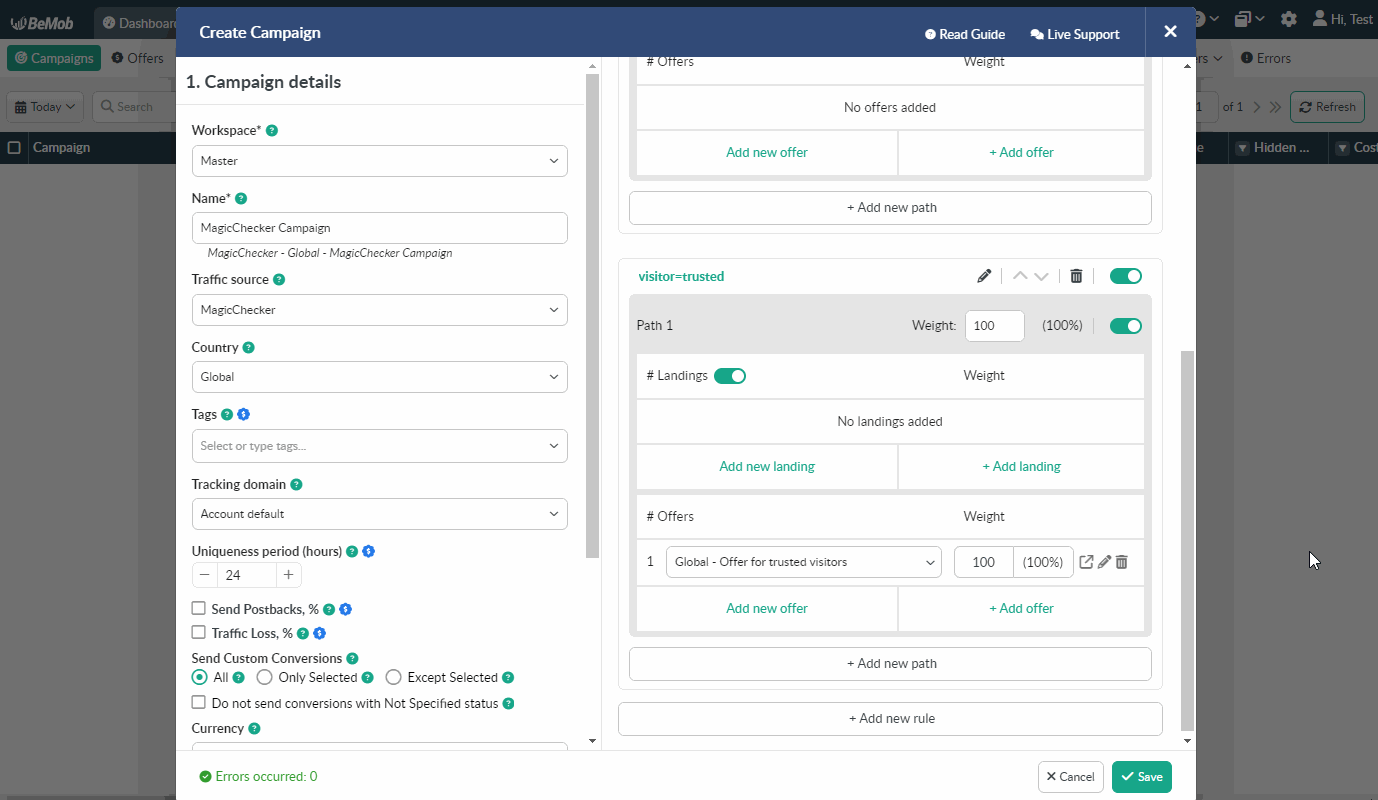Open the Traffic source MagicChecker dropdown

coord(380,310)
